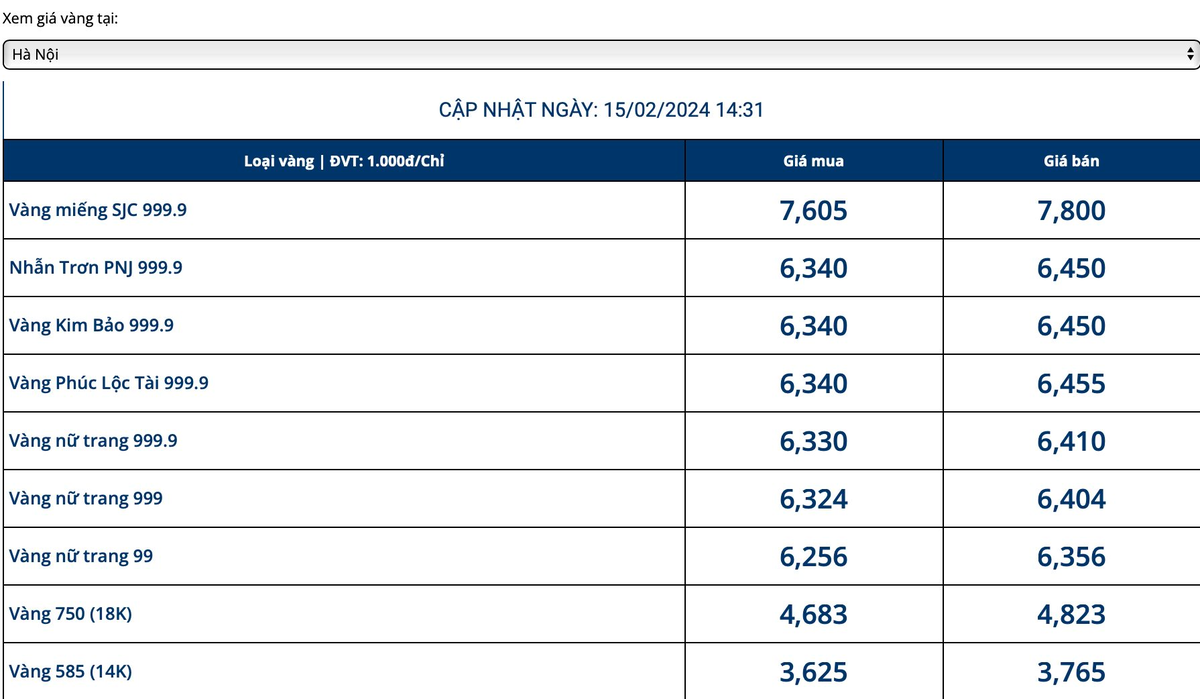Click the Vàng nữ trang 99 label
Viewport: 1200px width, 699px height.
81,555
